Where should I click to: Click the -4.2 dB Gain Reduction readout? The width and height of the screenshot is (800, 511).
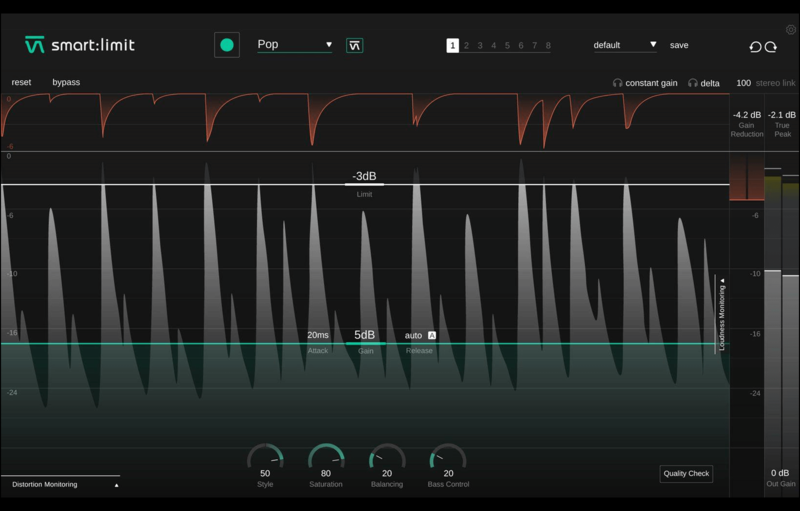747,115
